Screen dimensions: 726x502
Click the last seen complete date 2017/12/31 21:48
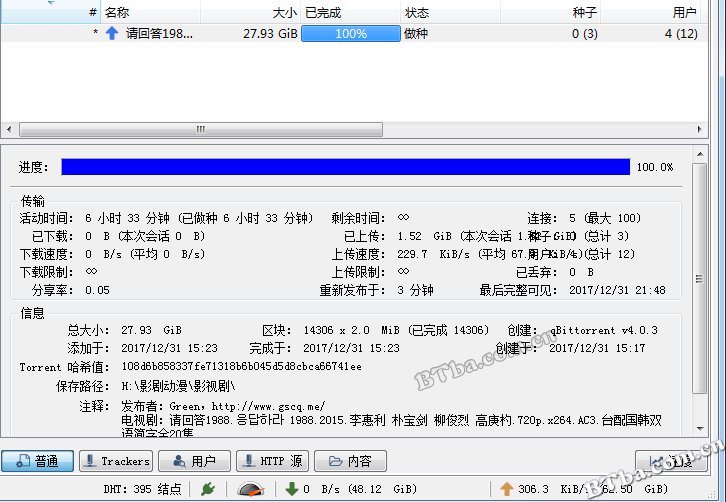pos(617,290)
